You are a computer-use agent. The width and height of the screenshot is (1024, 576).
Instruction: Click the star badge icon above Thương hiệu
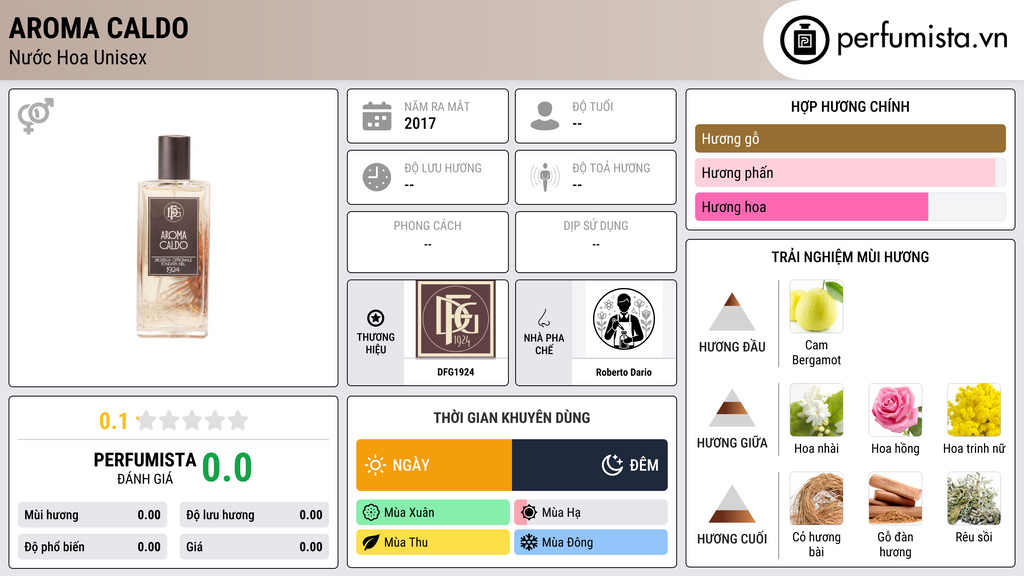pyautogui.click(x=376, y=318)
